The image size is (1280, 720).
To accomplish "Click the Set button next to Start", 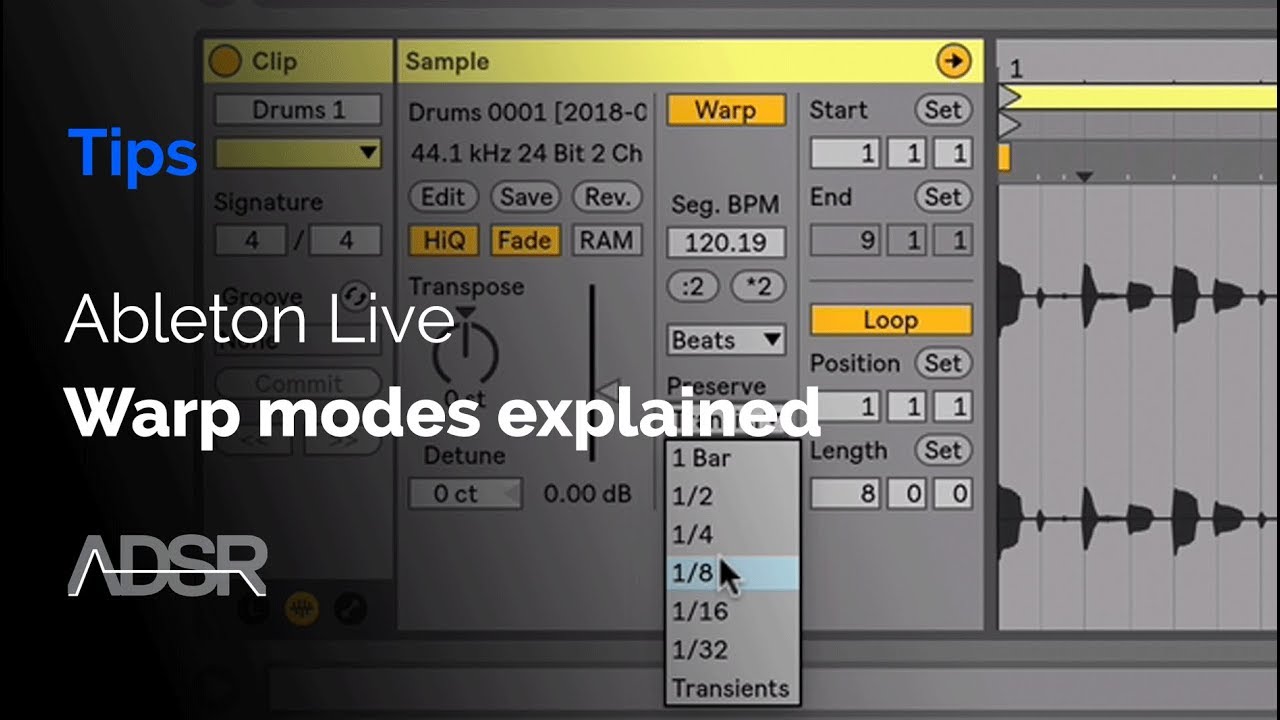I will click(x=943, y=110).
